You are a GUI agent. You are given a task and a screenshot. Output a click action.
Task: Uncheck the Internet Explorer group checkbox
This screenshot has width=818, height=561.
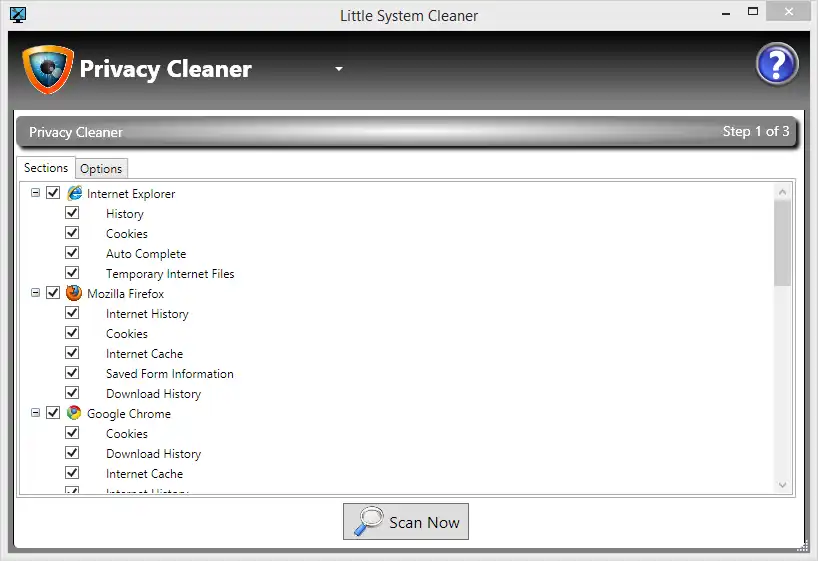[x=53, y=193]
